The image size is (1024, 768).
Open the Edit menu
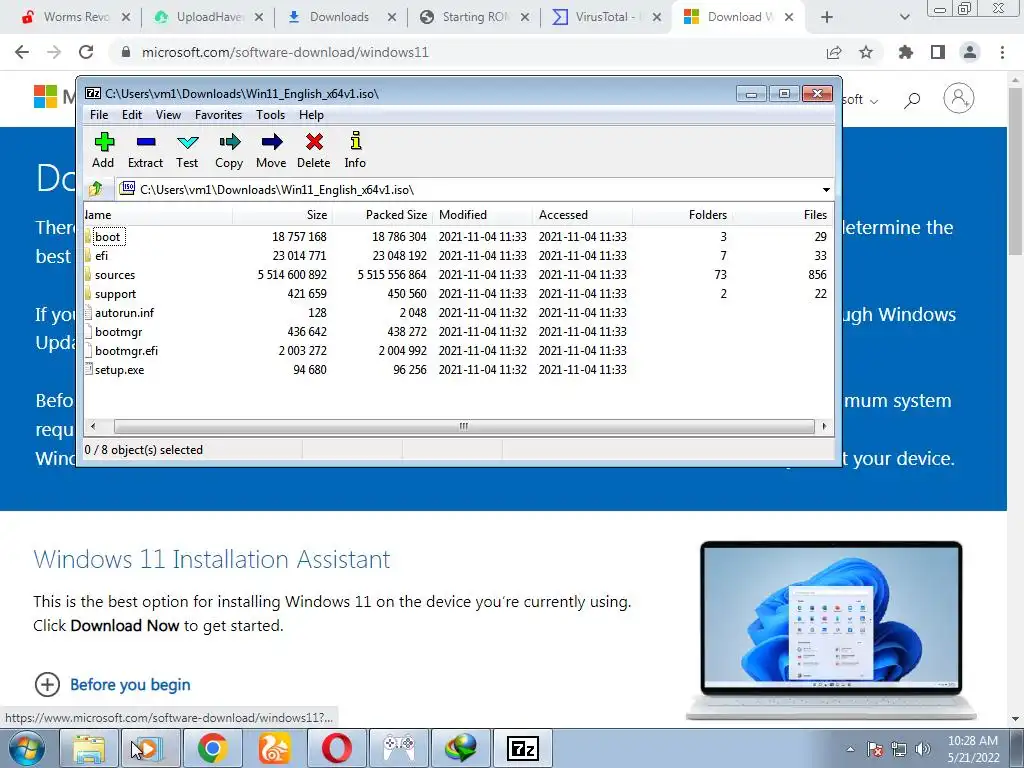click(132, 115)
